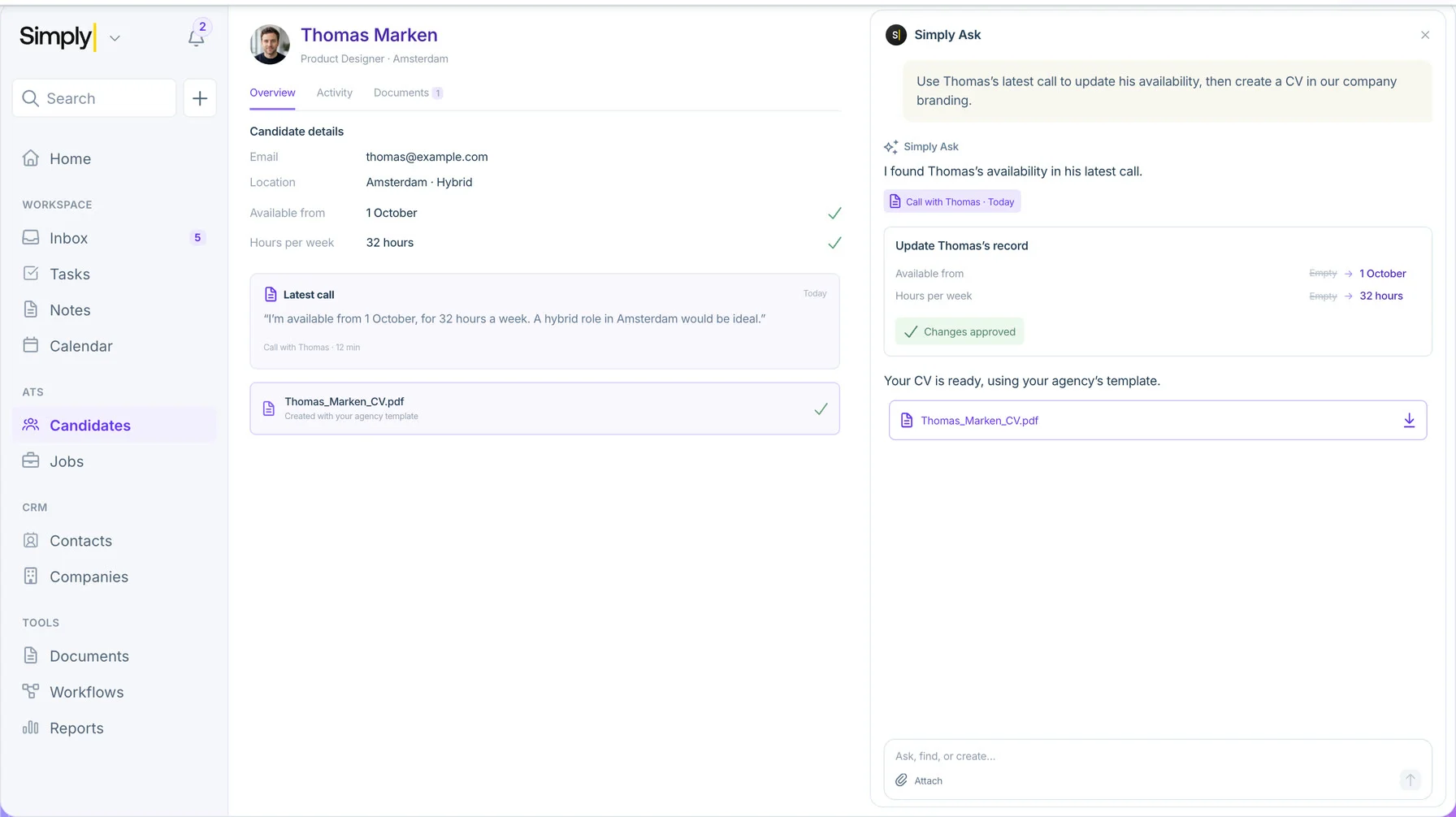The width and height of the screenshot is (1456, 817).
Task: Open Thomas_Marken_CV.pdf in Simply Ask chat
Action: [1158, 420]
